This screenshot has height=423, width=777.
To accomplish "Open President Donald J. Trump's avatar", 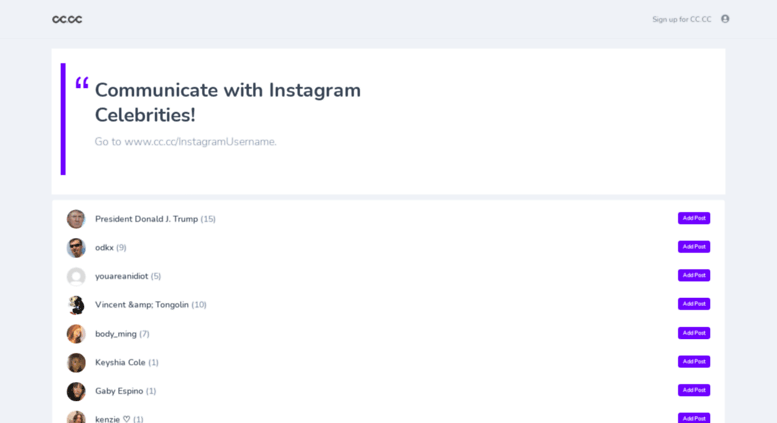I will click(x=76, y=219).
